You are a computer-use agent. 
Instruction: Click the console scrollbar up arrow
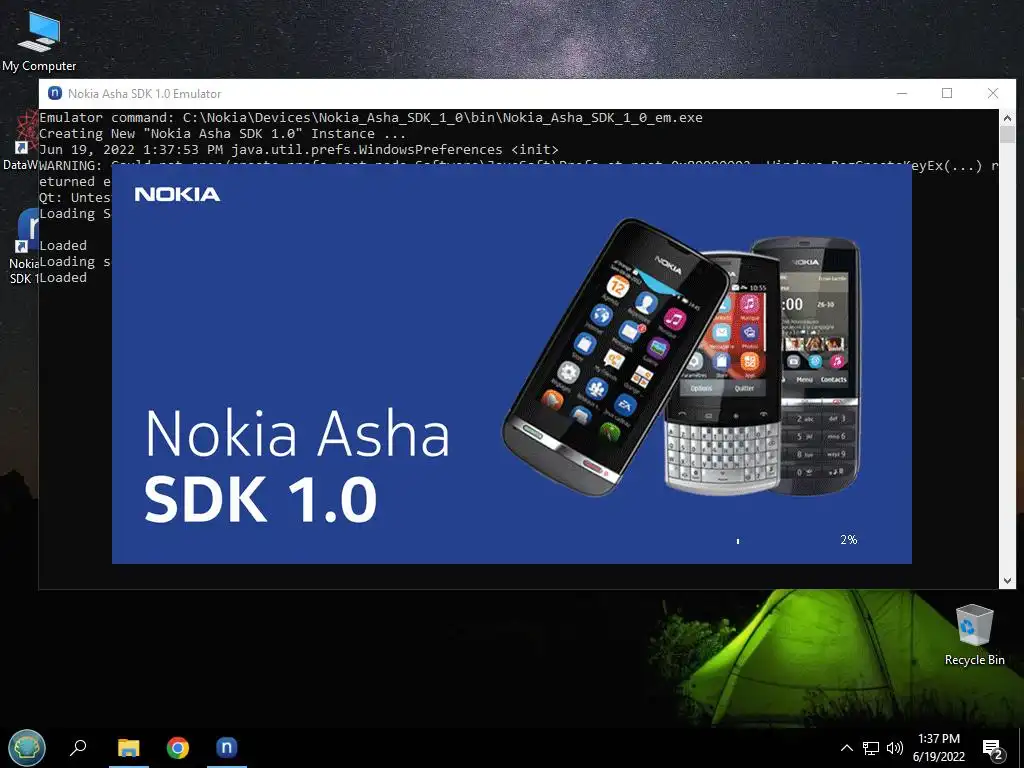1007,118
